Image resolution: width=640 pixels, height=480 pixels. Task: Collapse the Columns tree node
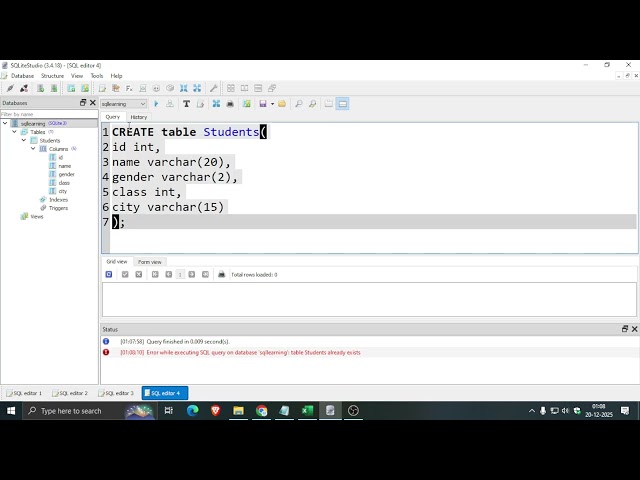point(33,149)
